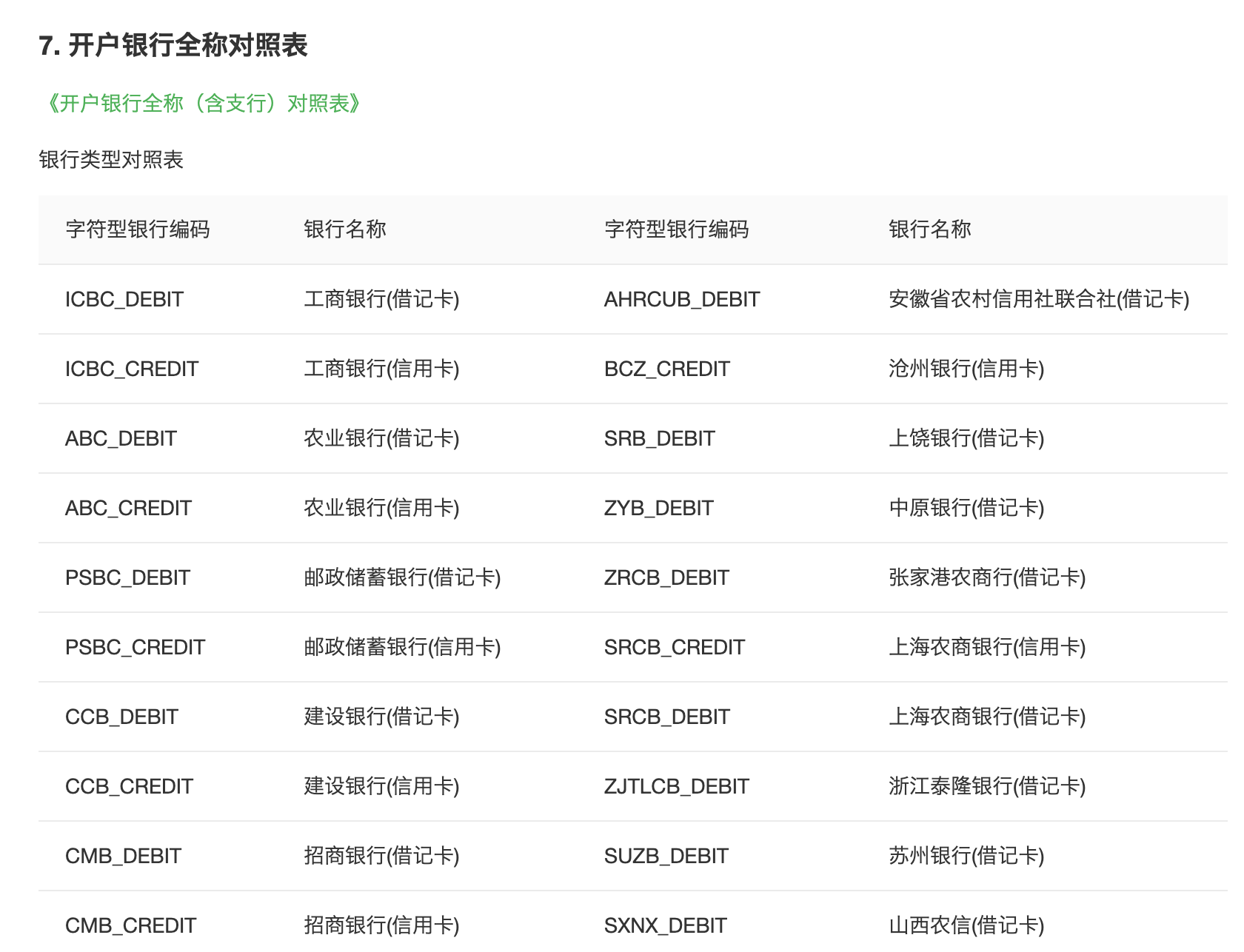Select the 农业银行(借记卡) cell
Screen dimensions: 1244x952
point(382,438)
